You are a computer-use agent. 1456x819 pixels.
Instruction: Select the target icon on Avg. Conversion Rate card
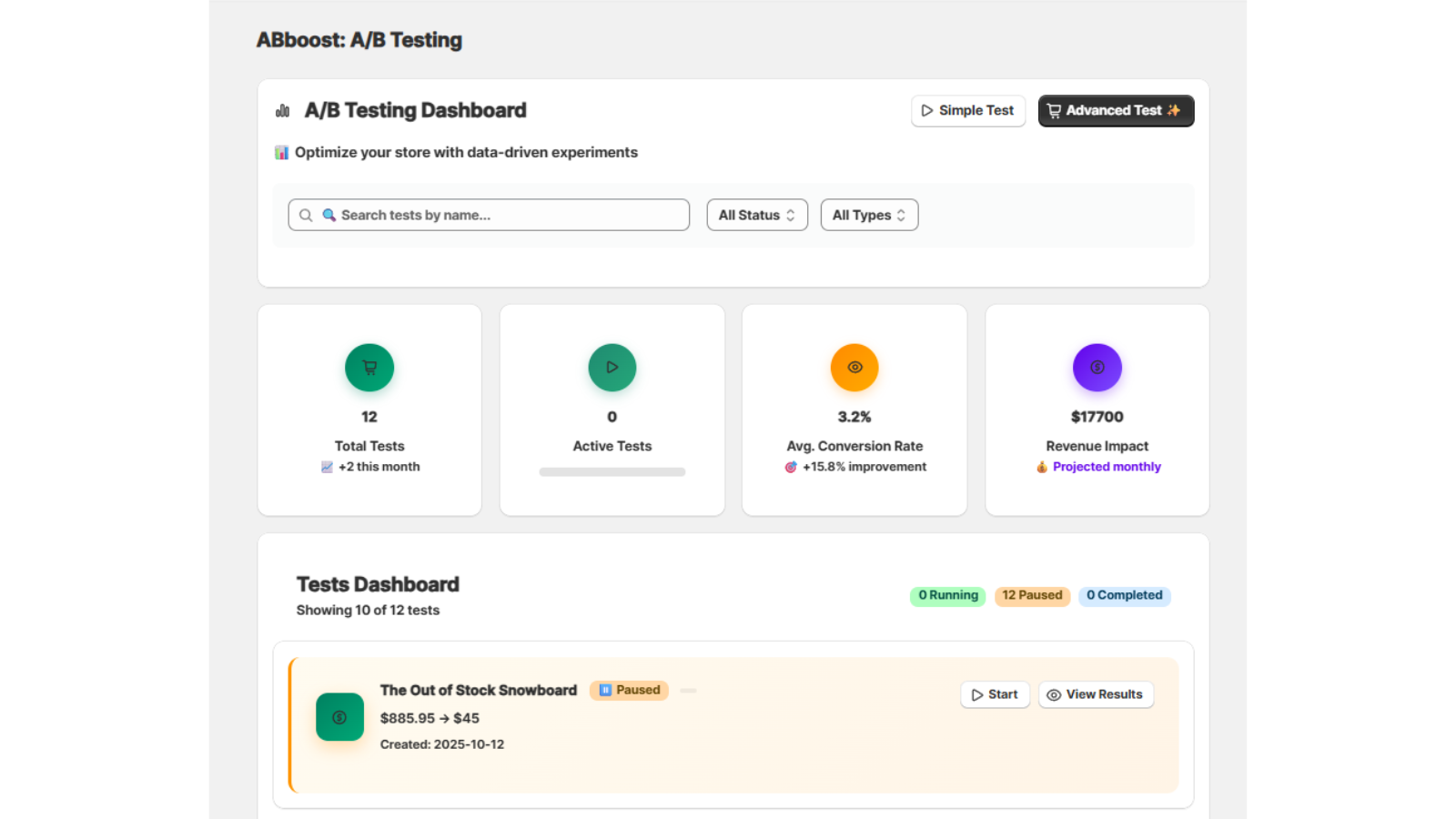[x=854, y=368]
